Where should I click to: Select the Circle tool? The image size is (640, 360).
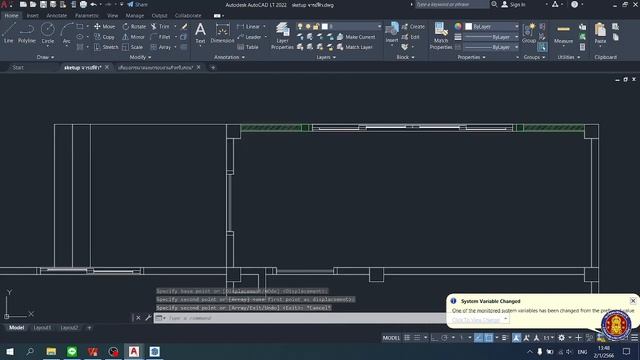pos(48,33)
